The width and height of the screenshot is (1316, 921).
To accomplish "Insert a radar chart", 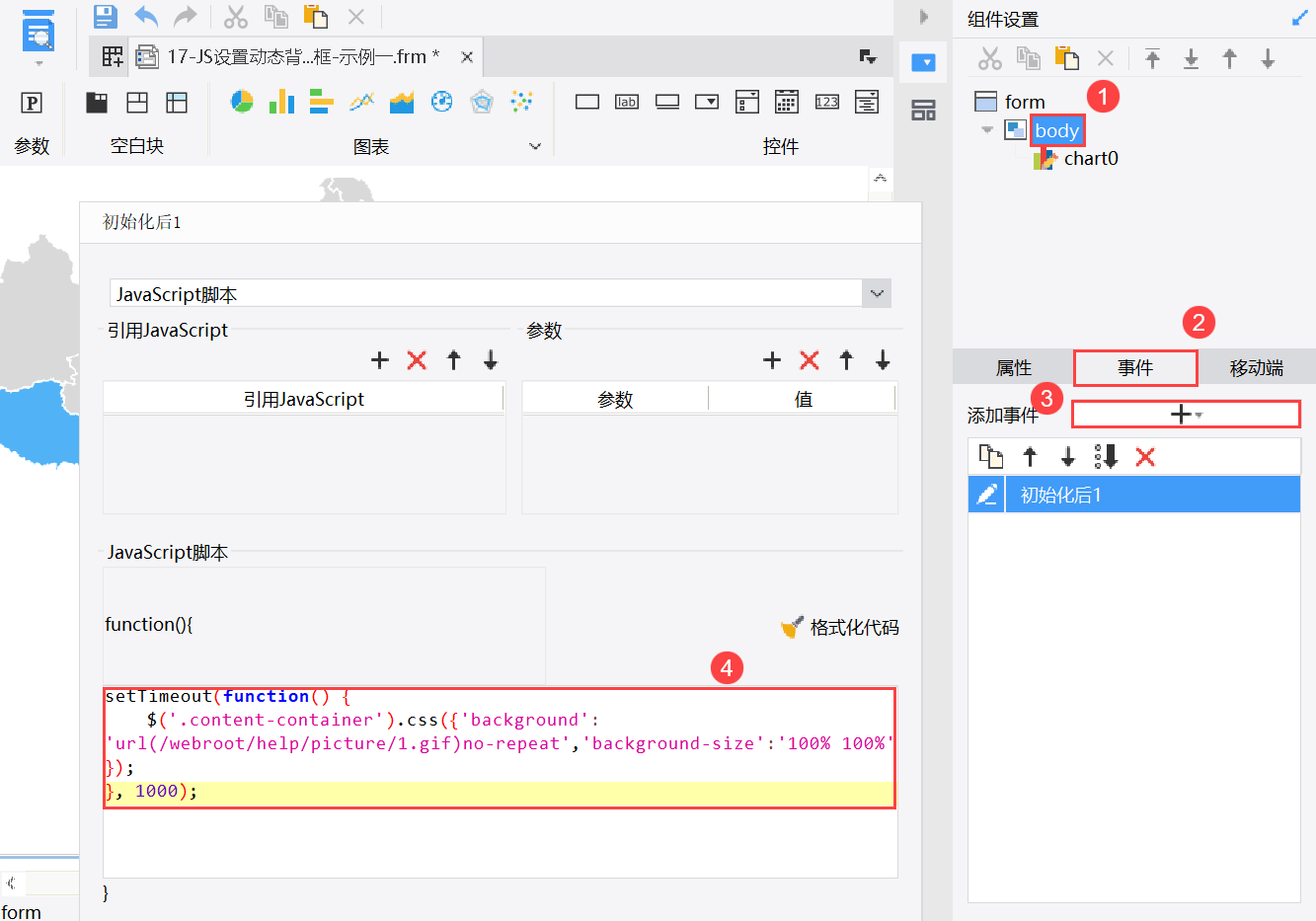I will coord(482,101).
